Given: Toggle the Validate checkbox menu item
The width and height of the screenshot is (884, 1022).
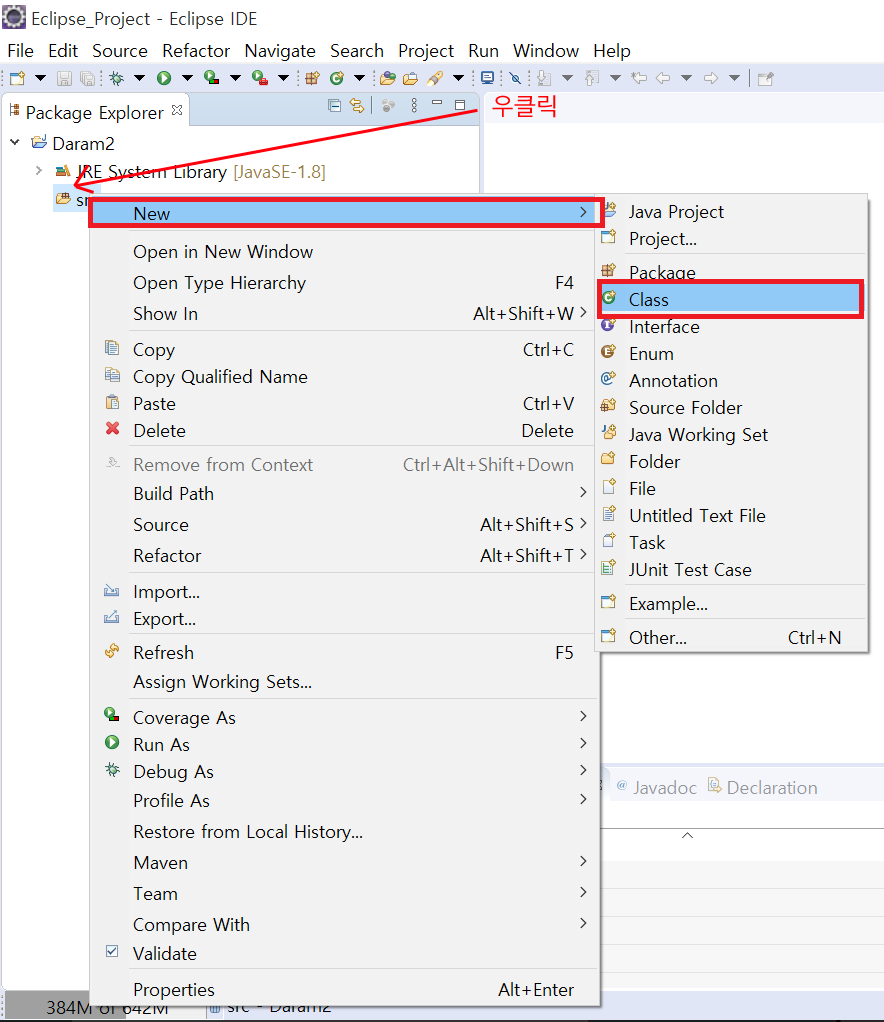Looking at the screenshot, I should coord(344,954).
